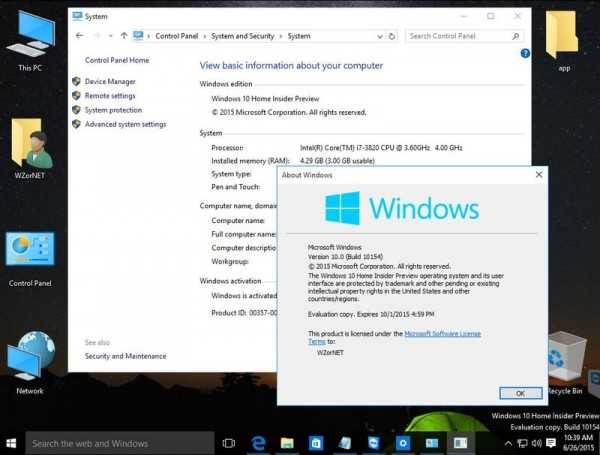This screenshot has height=455, width=600.
Task: Open File Explorer from taskbar
Action: (x=287, y=443)
